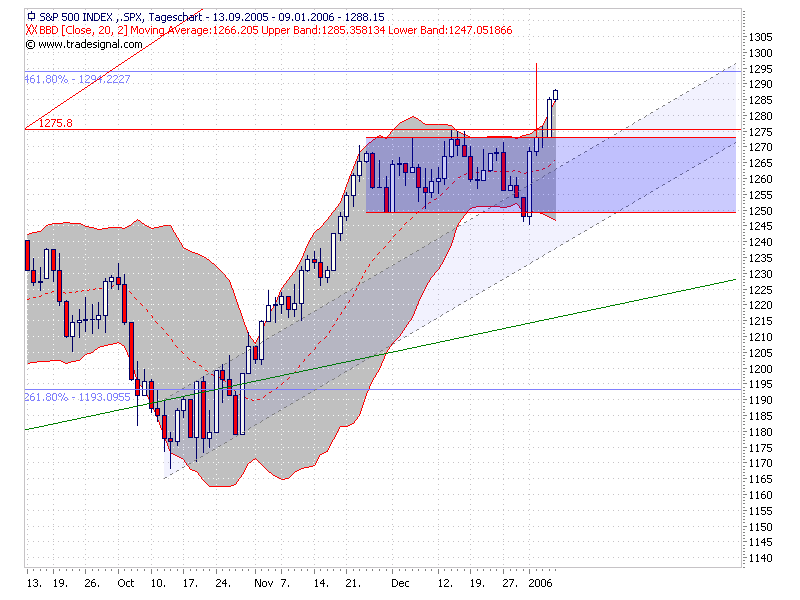Click the BBD [Close, 20, 2] indicator label
Image resolution: width=800 pixels, height=600 pixels.
(83, 31)
